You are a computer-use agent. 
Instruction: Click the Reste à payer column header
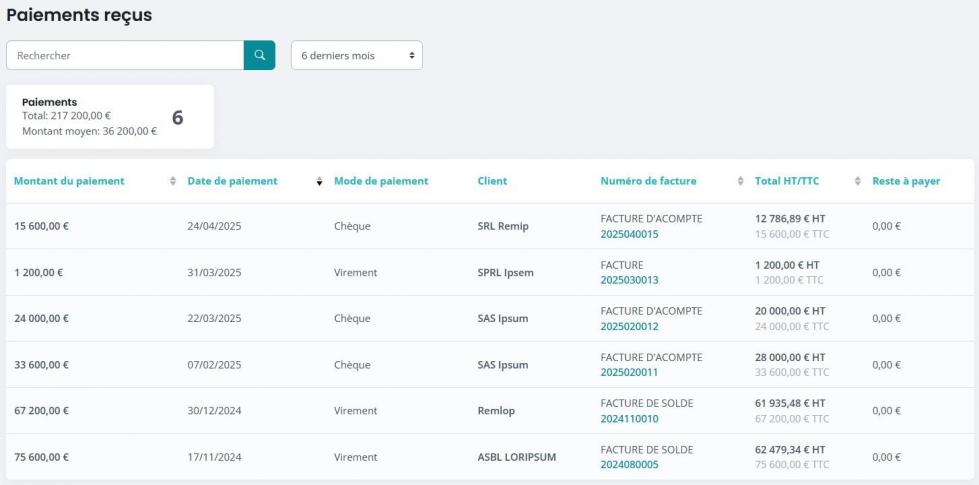(906, 181)
